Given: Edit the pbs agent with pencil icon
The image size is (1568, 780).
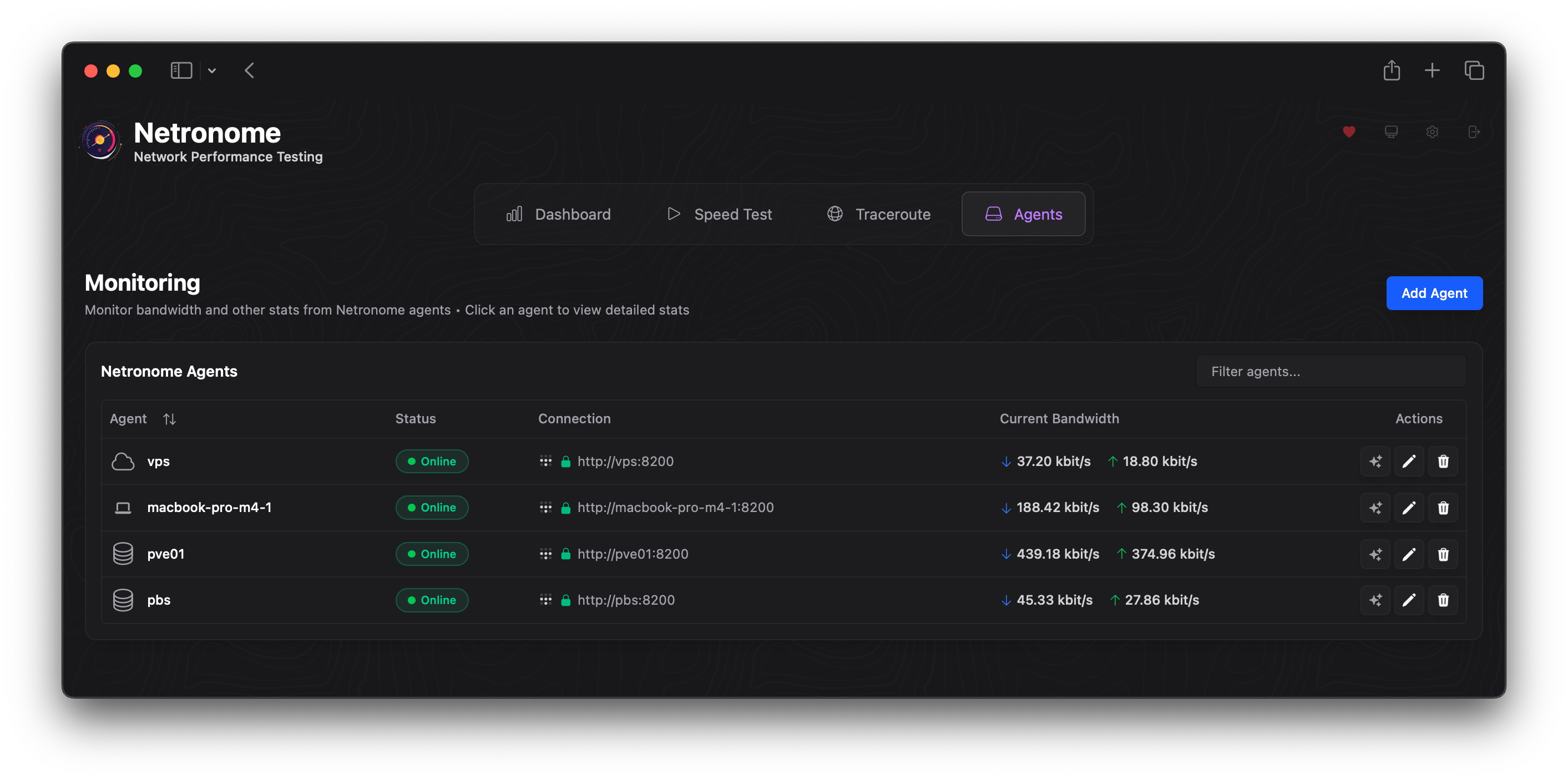Looking at the screenshot, I should (x=1409, y=600).
